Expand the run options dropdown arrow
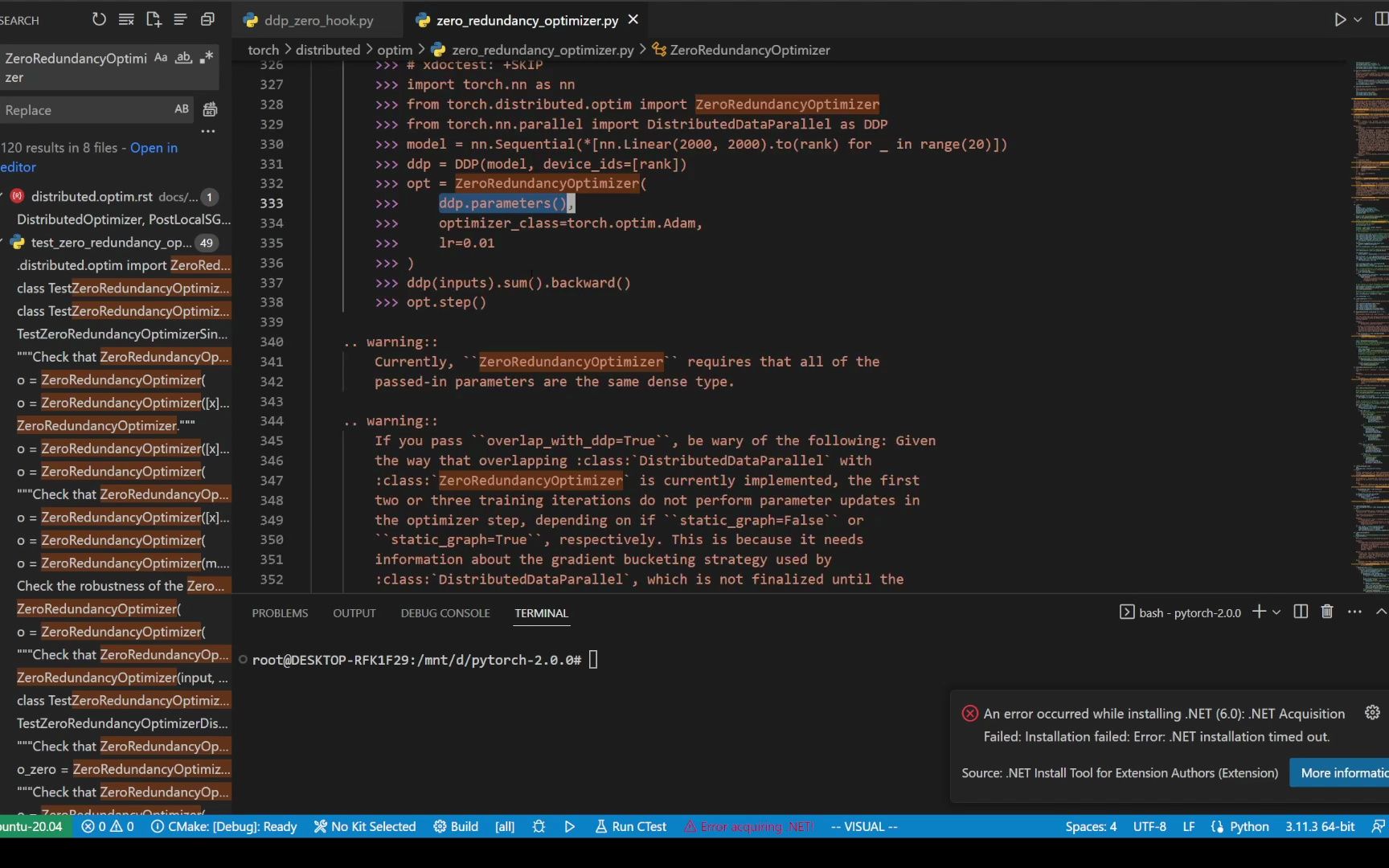The width and height of the screenshot is (1389, 868). click(x=1358, y=20)
